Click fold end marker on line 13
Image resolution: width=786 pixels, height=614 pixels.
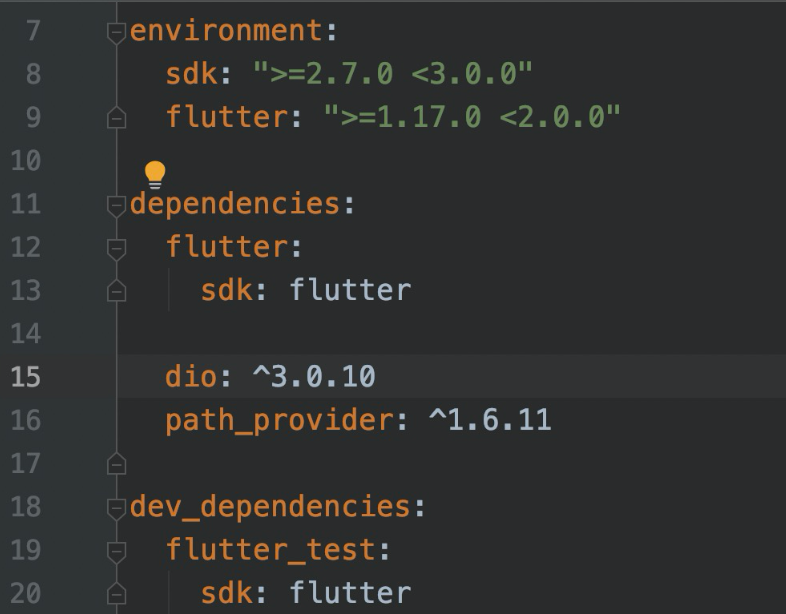pyautogui.click(x=117, y=291)
